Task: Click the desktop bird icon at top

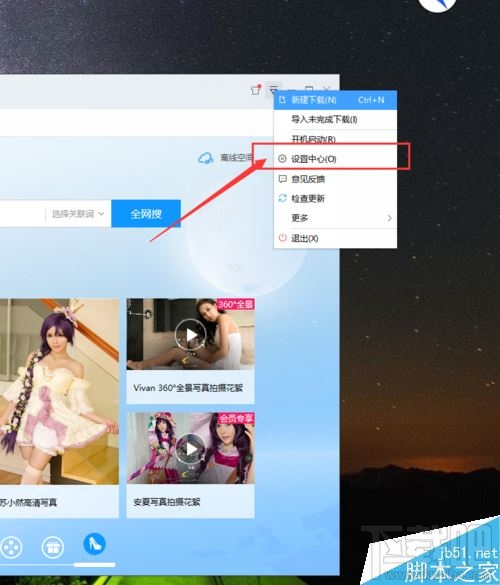Action: [437, 4]
